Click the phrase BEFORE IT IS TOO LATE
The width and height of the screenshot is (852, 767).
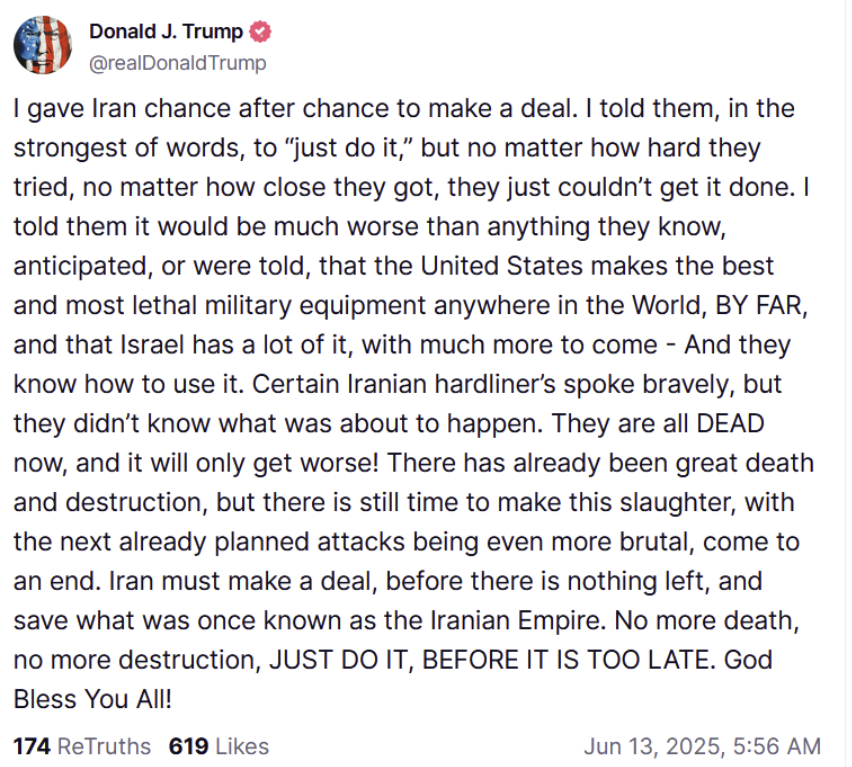tap(566, 660)
